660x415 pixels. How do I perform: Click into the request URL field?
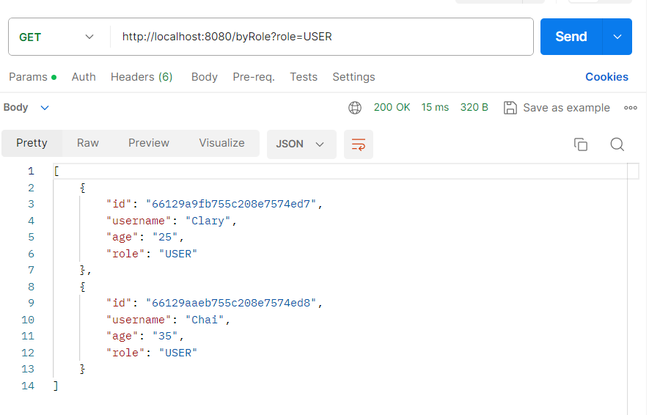click(322, 37)
